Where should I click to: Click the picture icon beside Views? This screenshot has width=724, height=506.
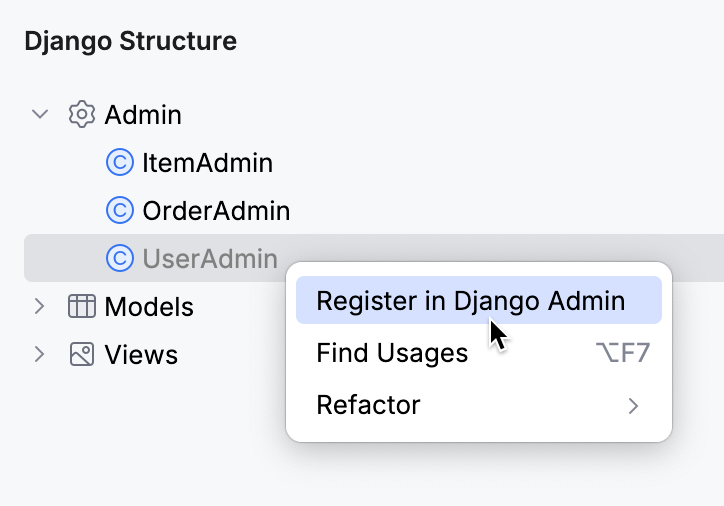[82, 354]
